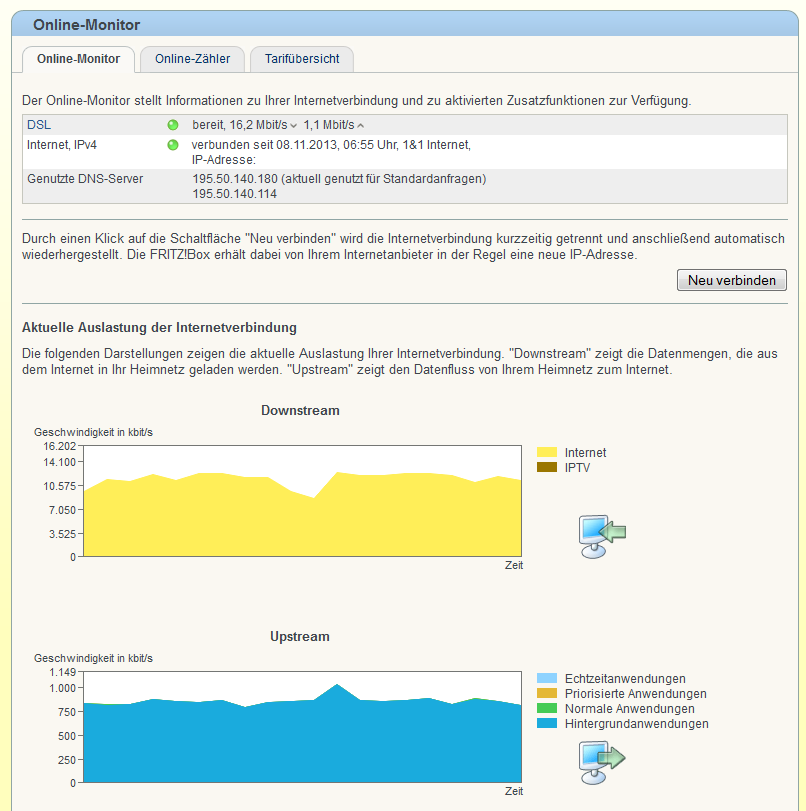The height and width of the screenshot is (811, 806).
Task: Open the DSL link
Action: point(39,125)
